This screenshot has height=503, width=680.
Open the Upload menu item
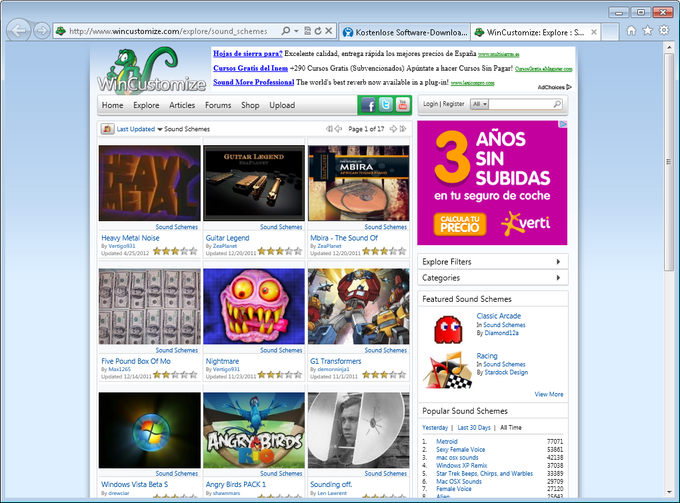pos(282,105)
